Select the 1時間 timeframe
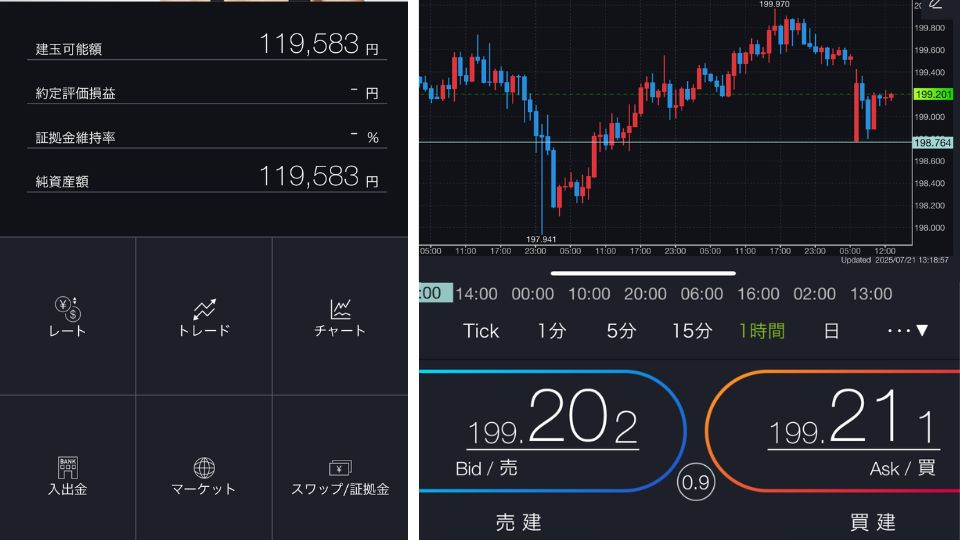This screenshot has height=540, width=960. tap(762, 331)
